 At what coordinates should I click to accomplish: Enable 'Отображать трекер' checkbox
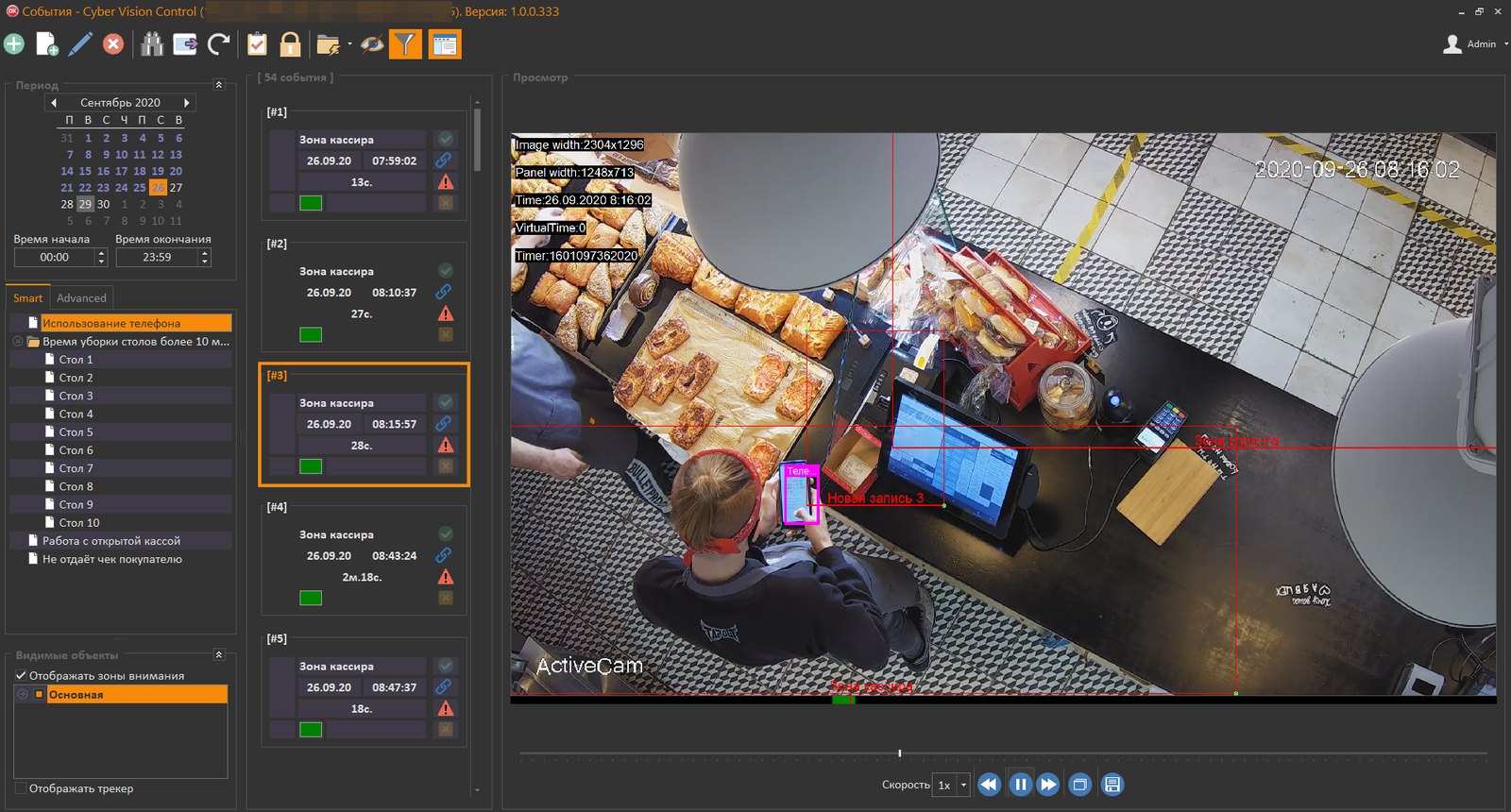pos(21,787)
